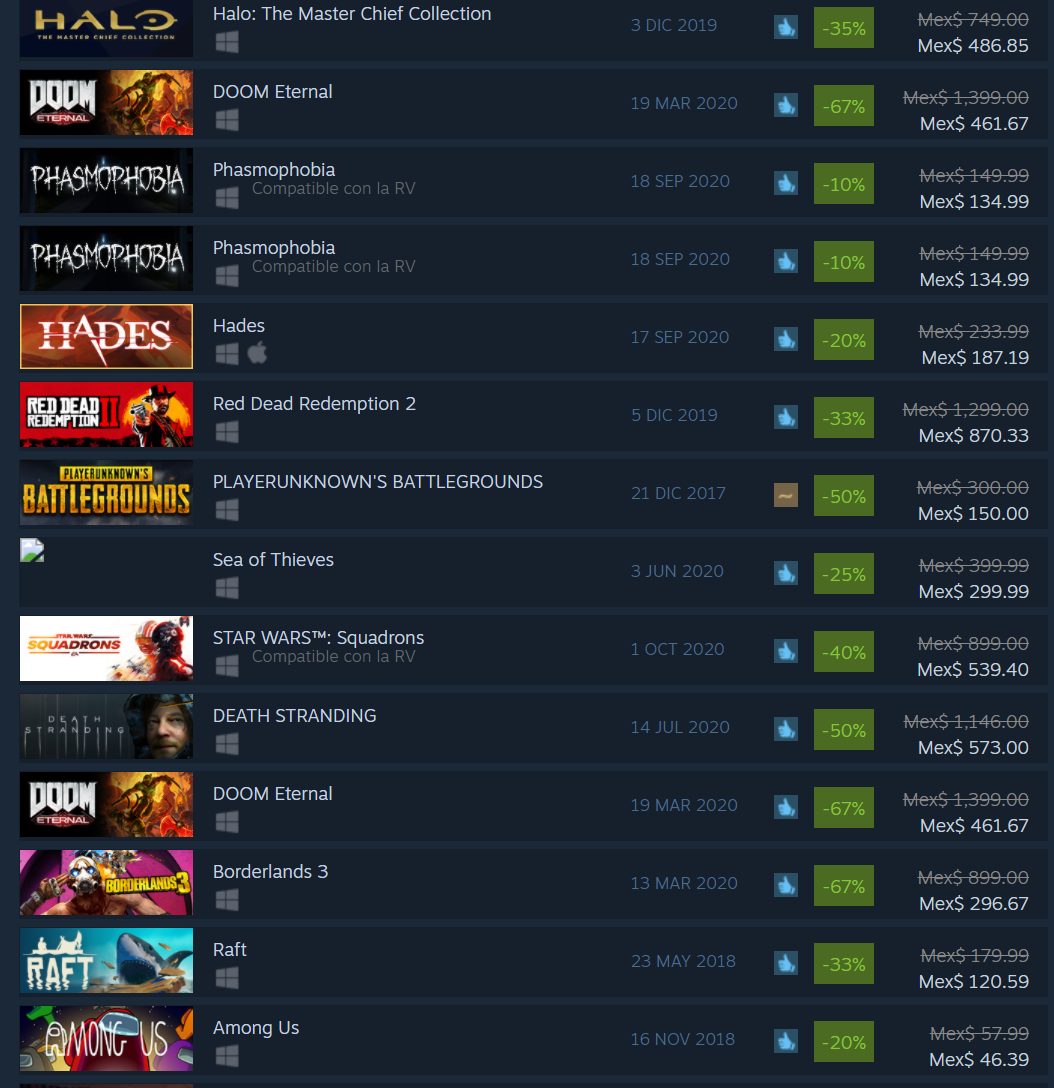Click the Windows icon under Sea of Thieves
The image size is (1054, 1088).
[x=227, y=588]
